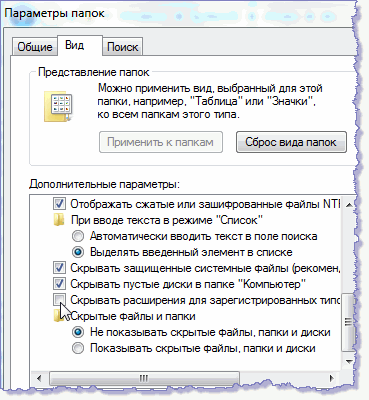Viewport: 369px width, 400px height.
Task: Select Выделять введенный элемент в списке
Action: tap(78, 252)
